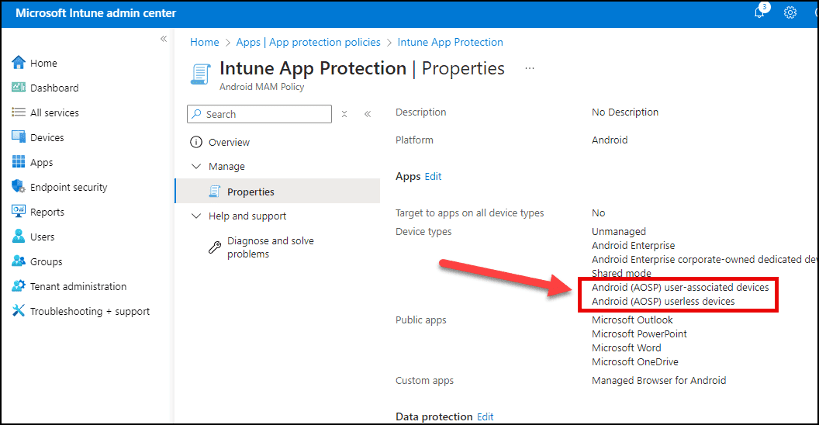Screen dimensions: 820x426
Task: Select the Overview menu item
Action: pos(229,143)
